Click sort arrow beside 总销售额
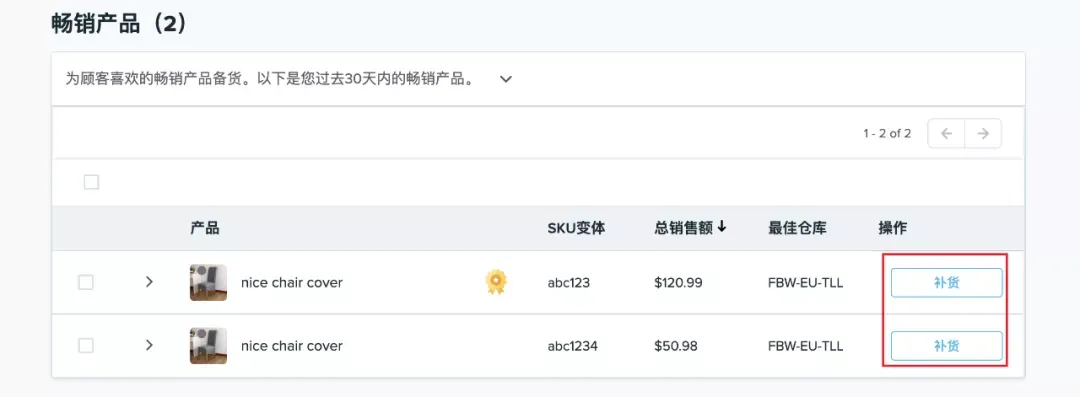1080x397 pixels. (722, 227)
